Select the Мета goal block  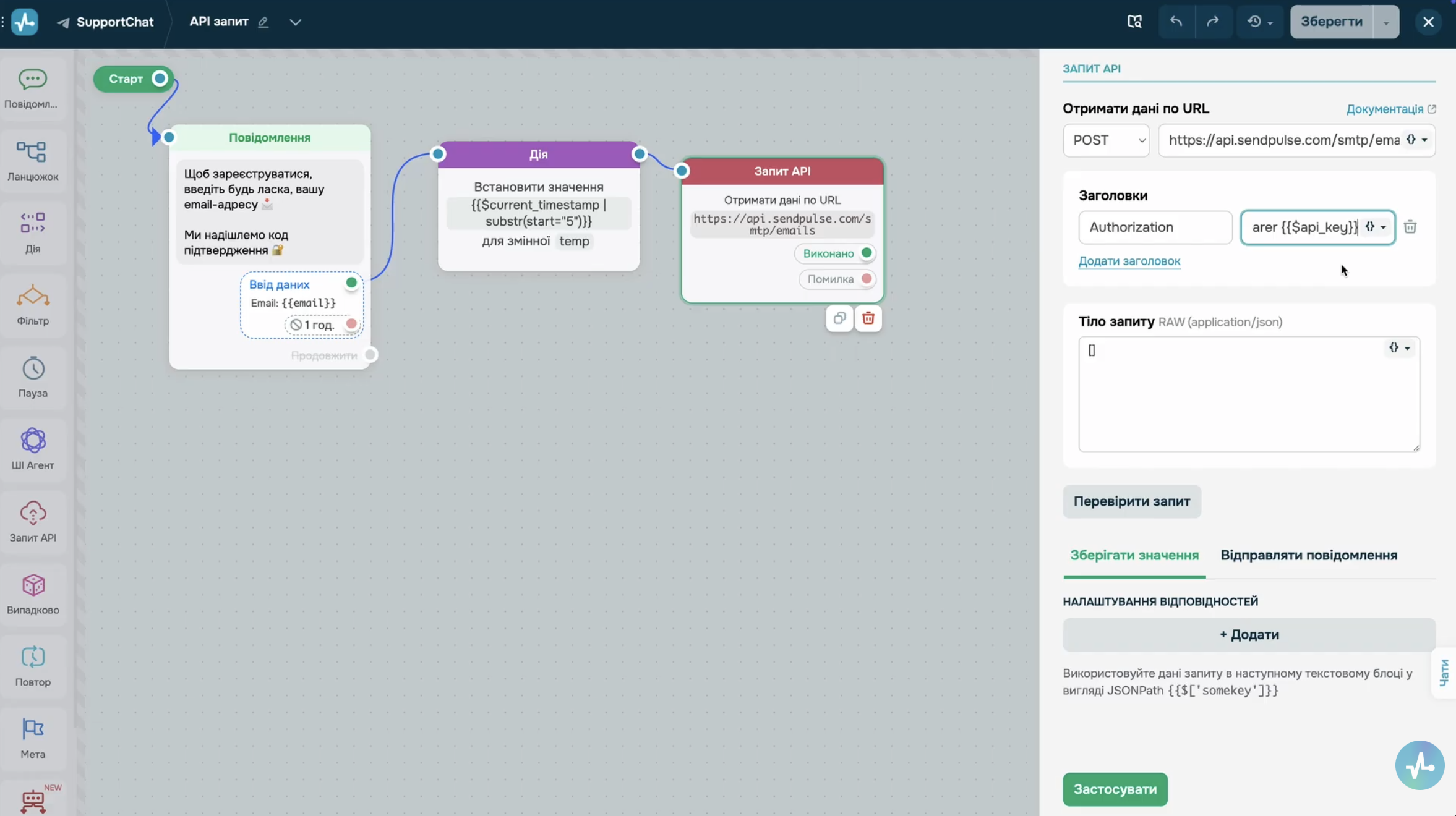pyautogui.click(x=33, y=740)
